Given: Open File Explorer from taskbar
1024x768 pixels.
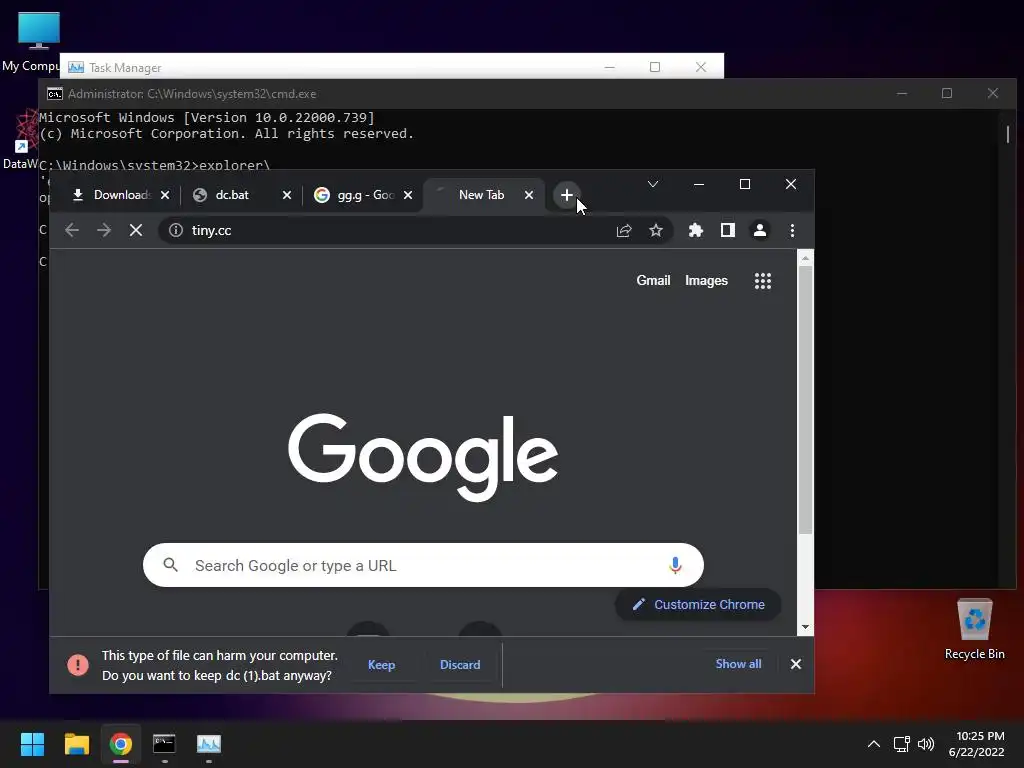Looking at the screenshot, I should pos(76,744).
